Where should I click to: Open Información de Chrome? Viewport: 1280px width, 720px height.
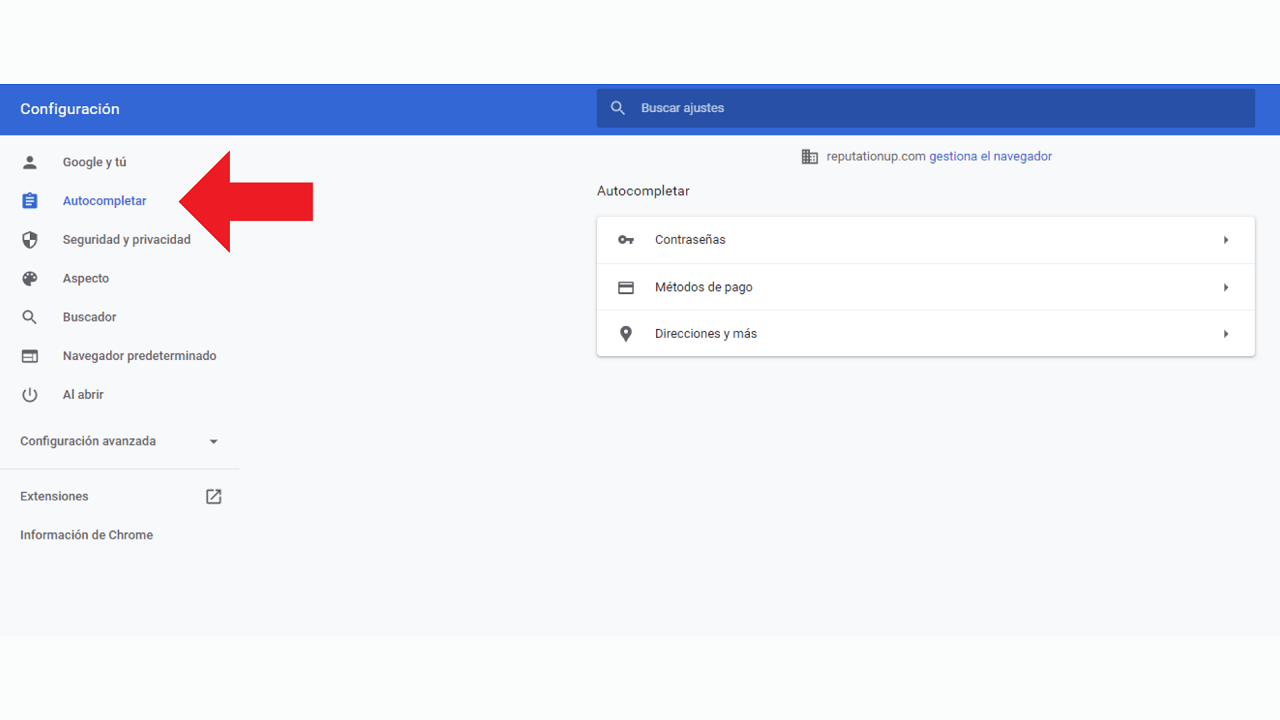(86, 534)
